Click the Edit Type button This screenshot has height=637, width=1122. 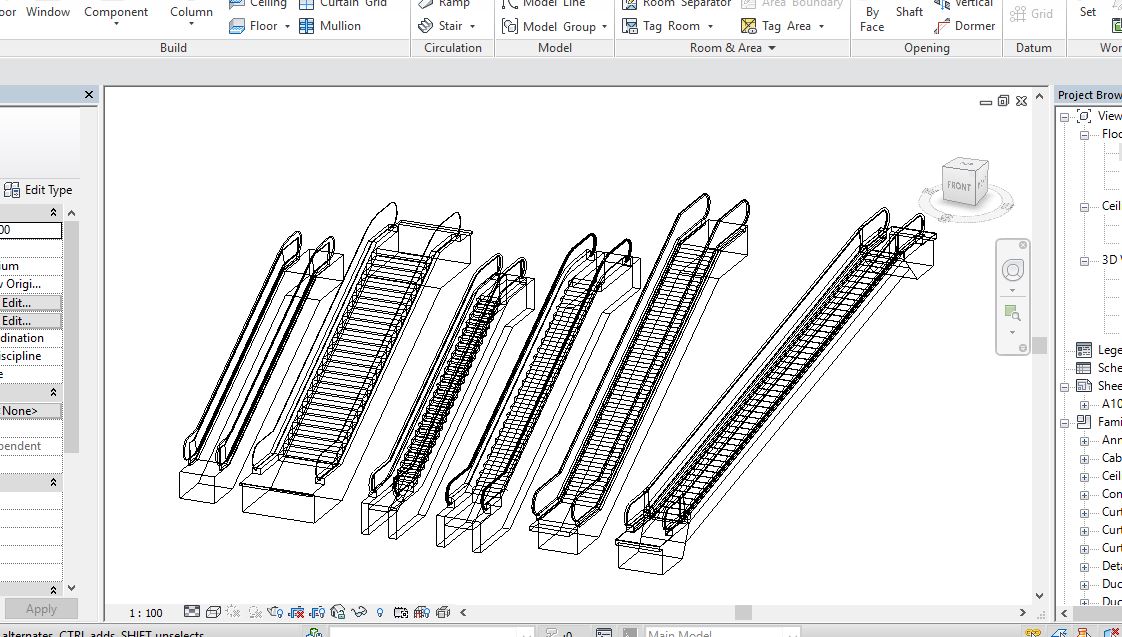tap(38, 190)
